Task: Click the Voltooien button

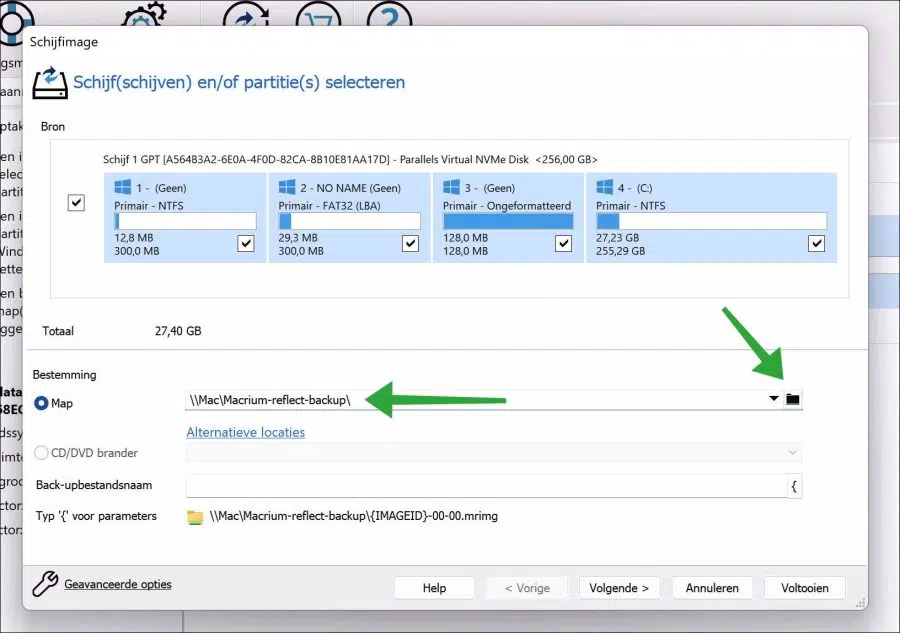Action: point(805,588)
